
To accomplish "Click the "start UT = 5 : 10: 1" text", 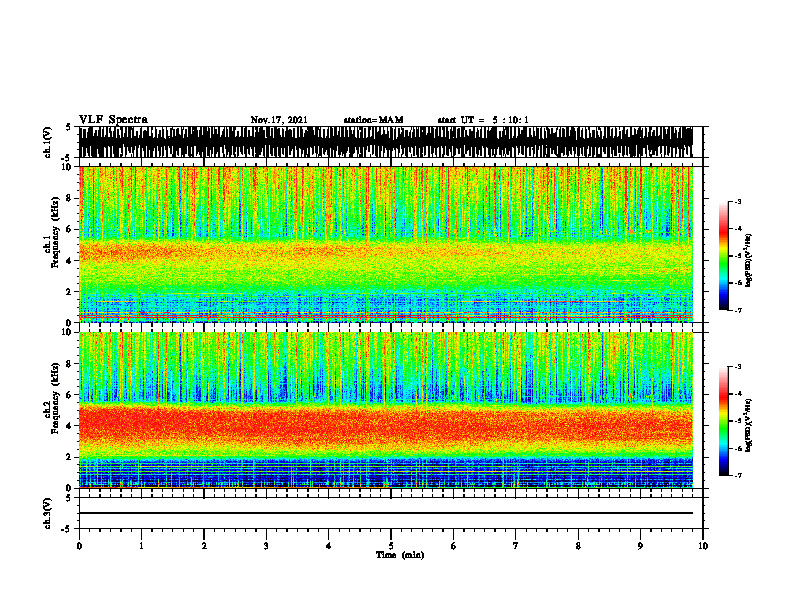I will pos(483,120).
